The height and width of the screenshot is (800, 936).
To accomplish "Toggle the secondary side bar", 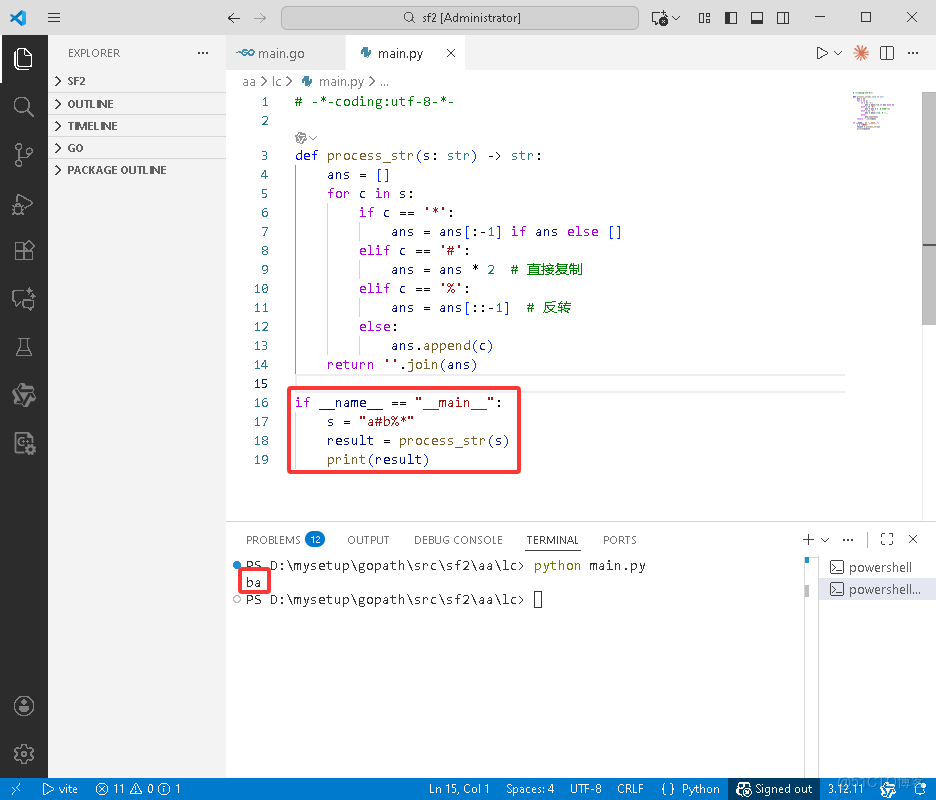I will point(782,18).
